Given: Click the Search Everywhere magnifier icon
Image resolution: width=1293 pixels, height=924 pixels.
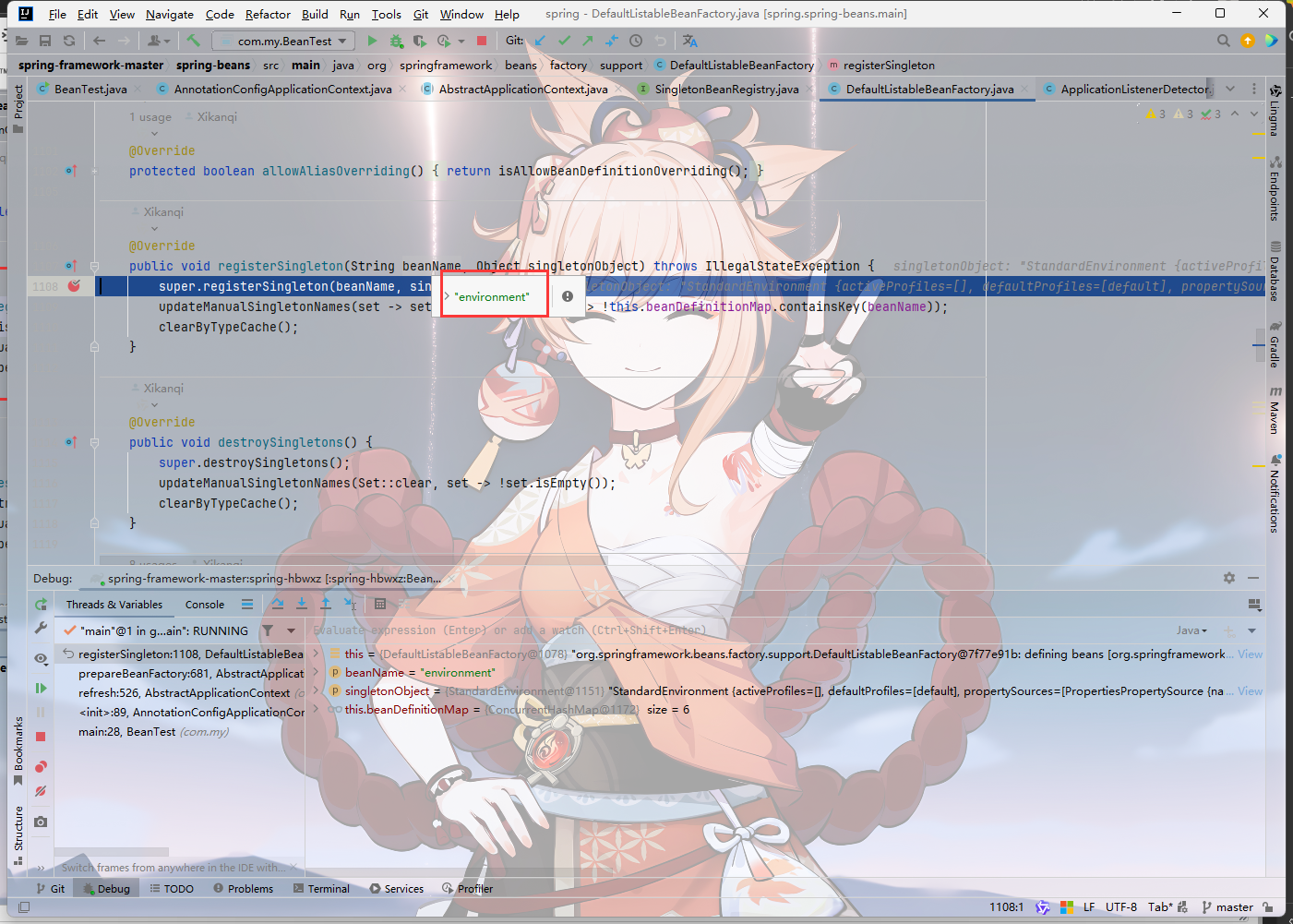Looking at the screenshot, I should (x=1223, y=41).
